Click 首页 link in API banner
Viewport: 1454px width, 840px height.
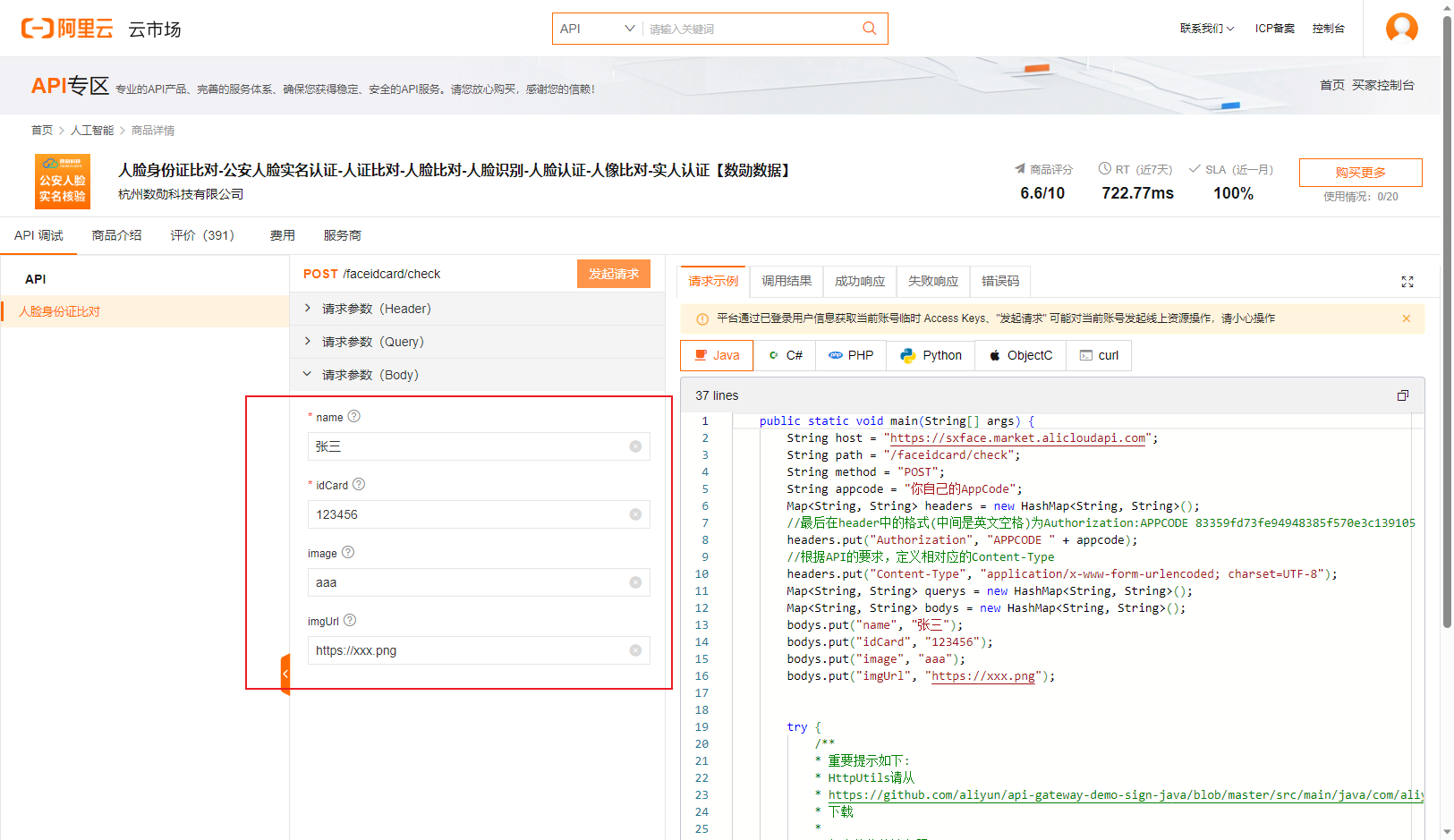click(x=1332, y=85)
